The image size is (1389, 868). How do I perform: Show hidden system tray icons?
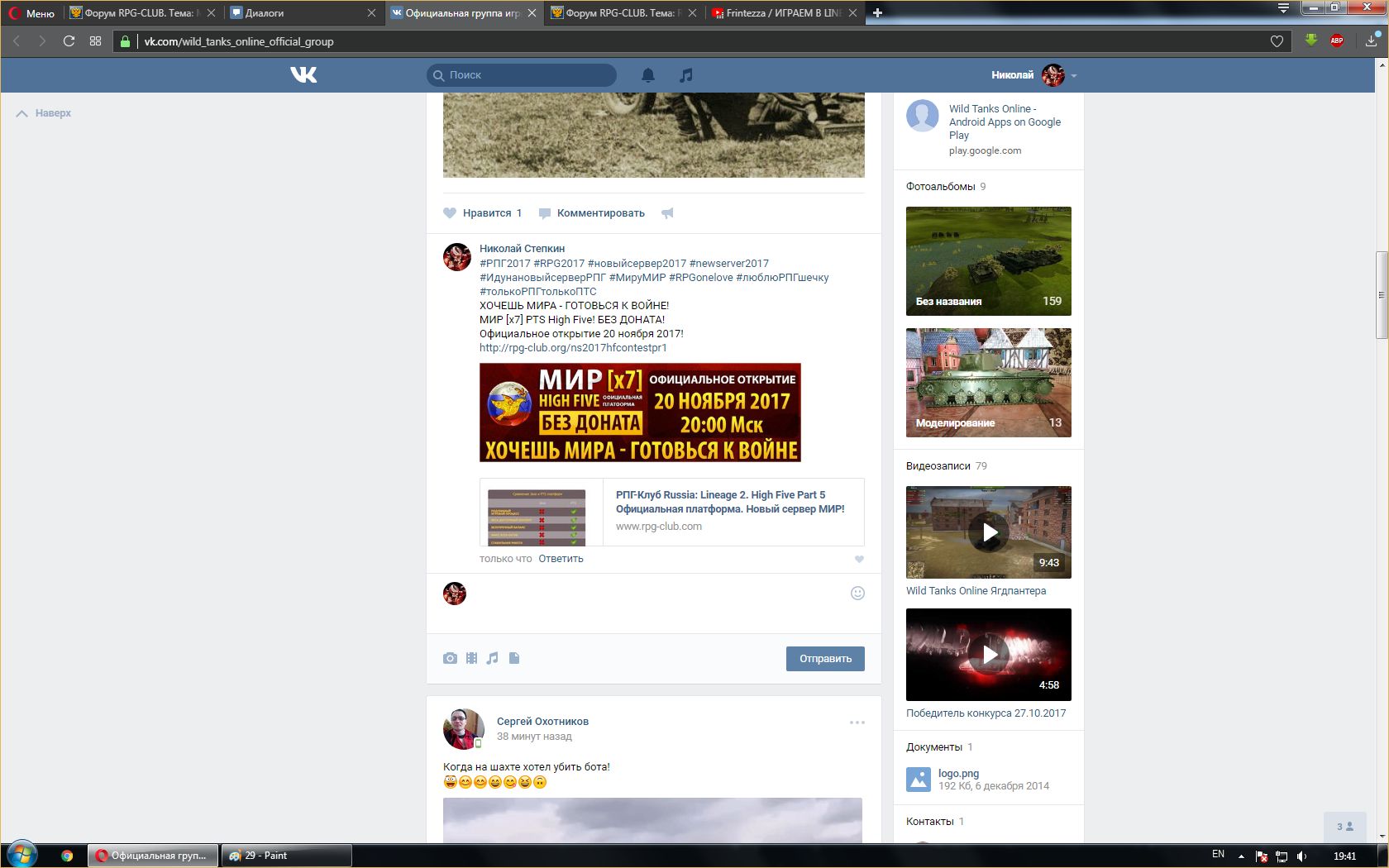(1241, 856)
